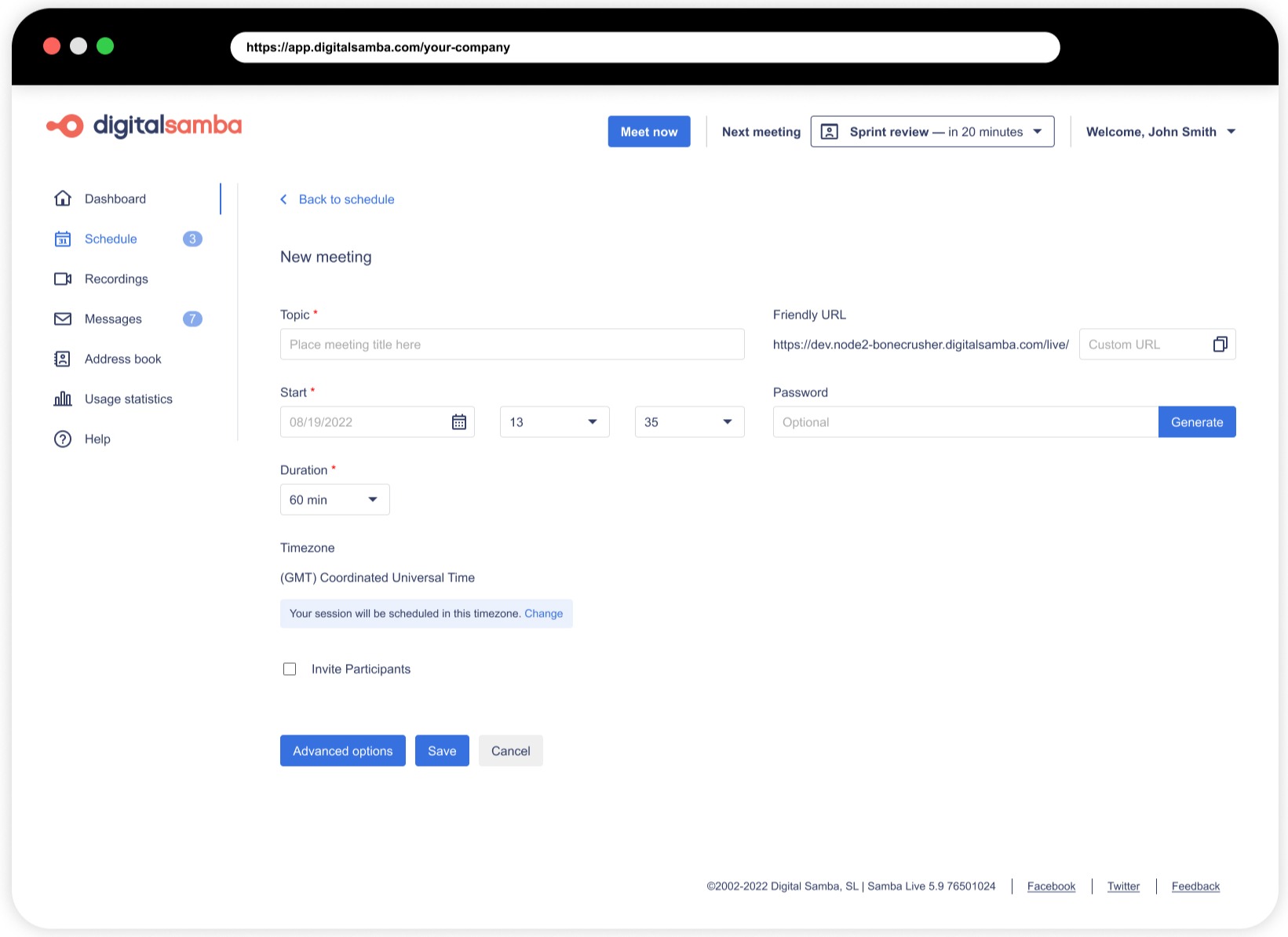Click the Schedule calendar icon in sidebar
The width and height of the screenshot is (1288, 937).
(x=63, y=239)
